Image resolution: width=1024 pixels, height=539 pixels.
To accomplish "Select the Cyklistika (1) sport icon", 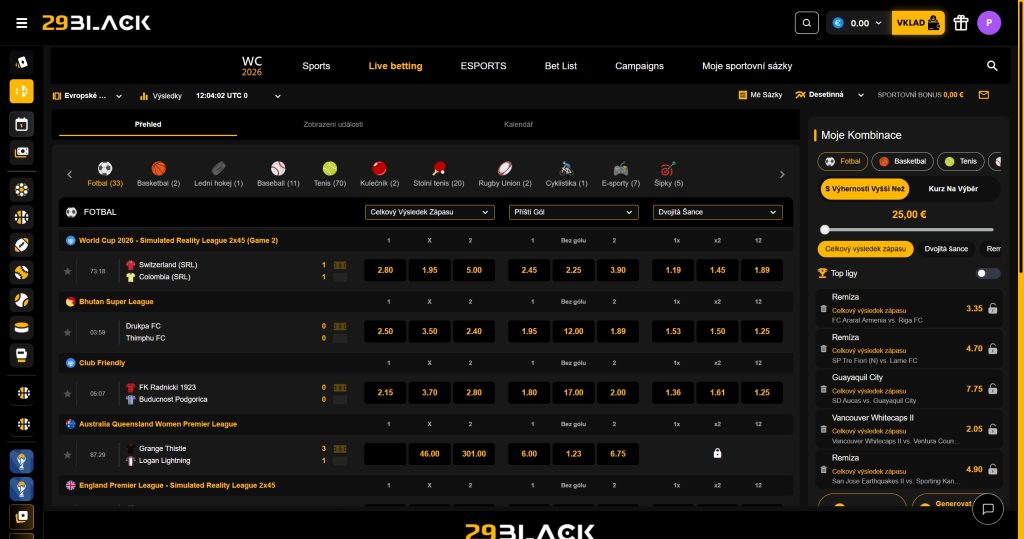I will click(x=566, y=174).
